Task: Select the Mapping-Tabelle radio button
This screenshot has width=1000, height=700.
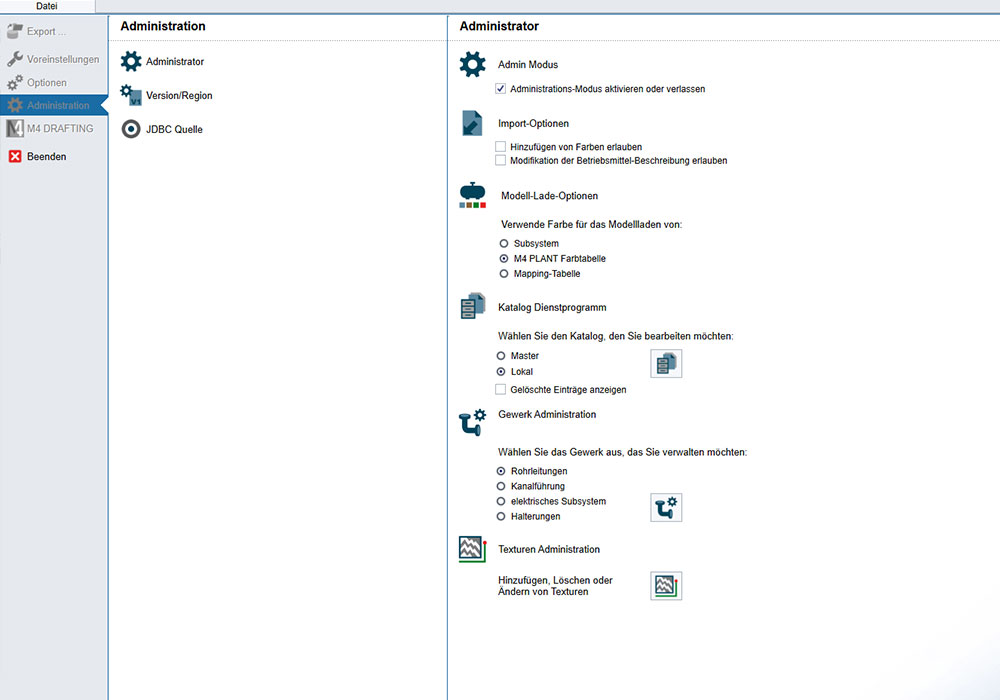Action: coord(504,273)
